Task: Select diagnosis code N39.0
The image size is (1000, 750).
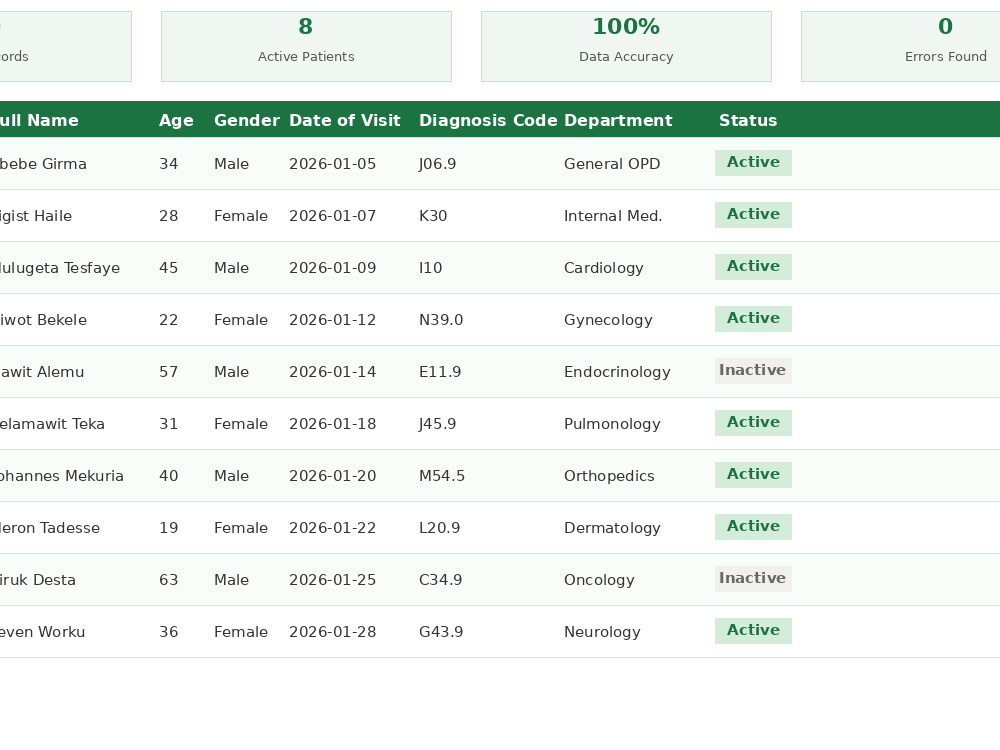Action: point(441,320)
